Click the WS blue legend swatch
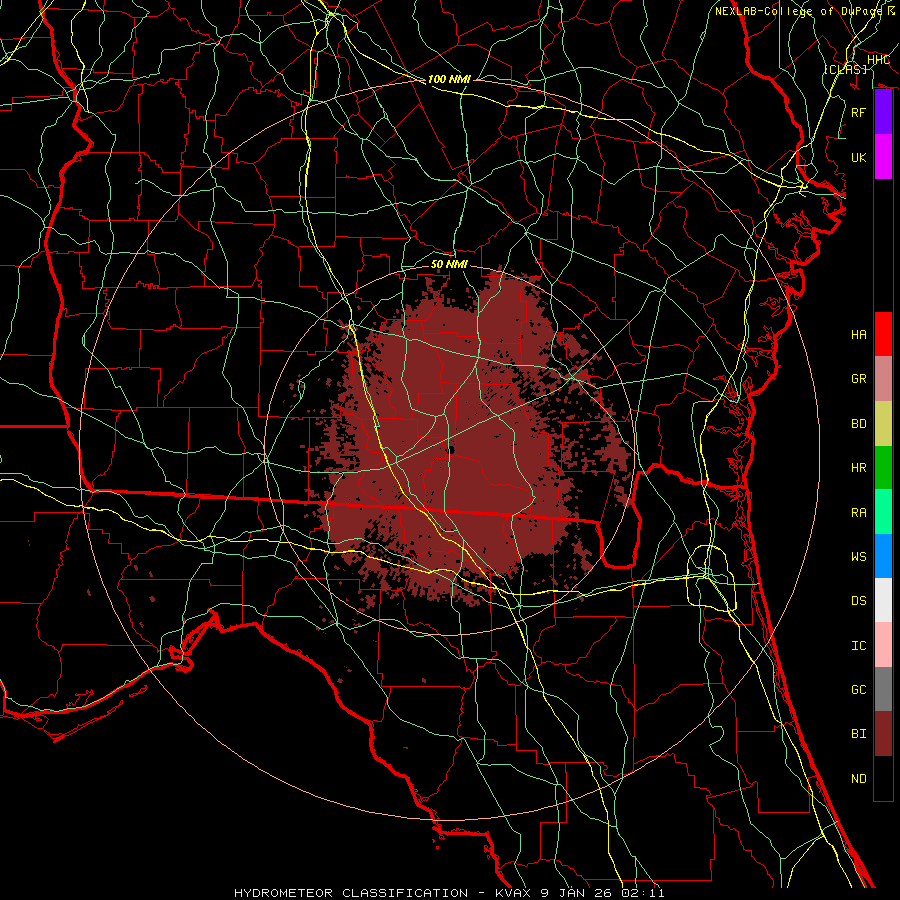 (883, 556)
